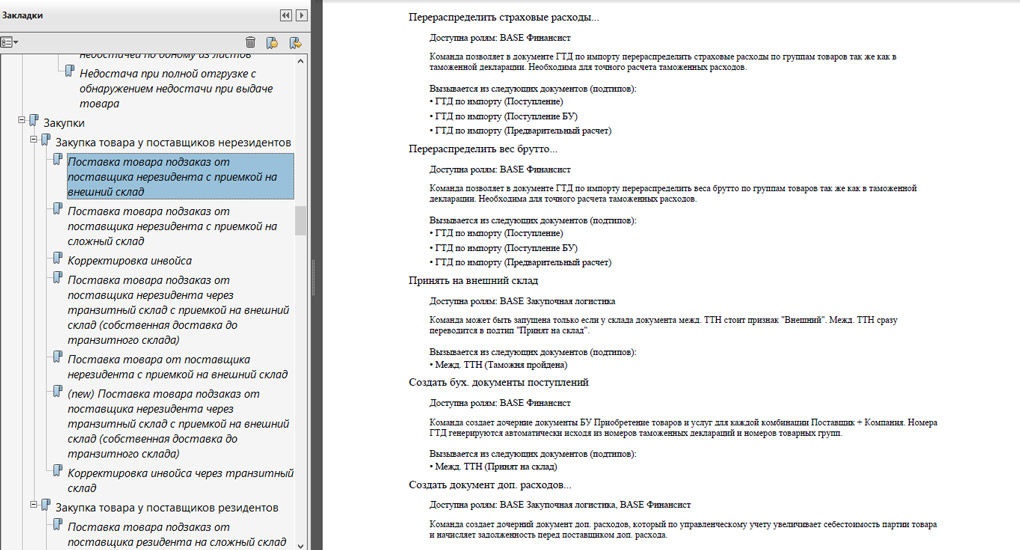This screenshot has height=550, width=1020.
Task: Select the Закупки bookmark
Action: coord(64,123)
